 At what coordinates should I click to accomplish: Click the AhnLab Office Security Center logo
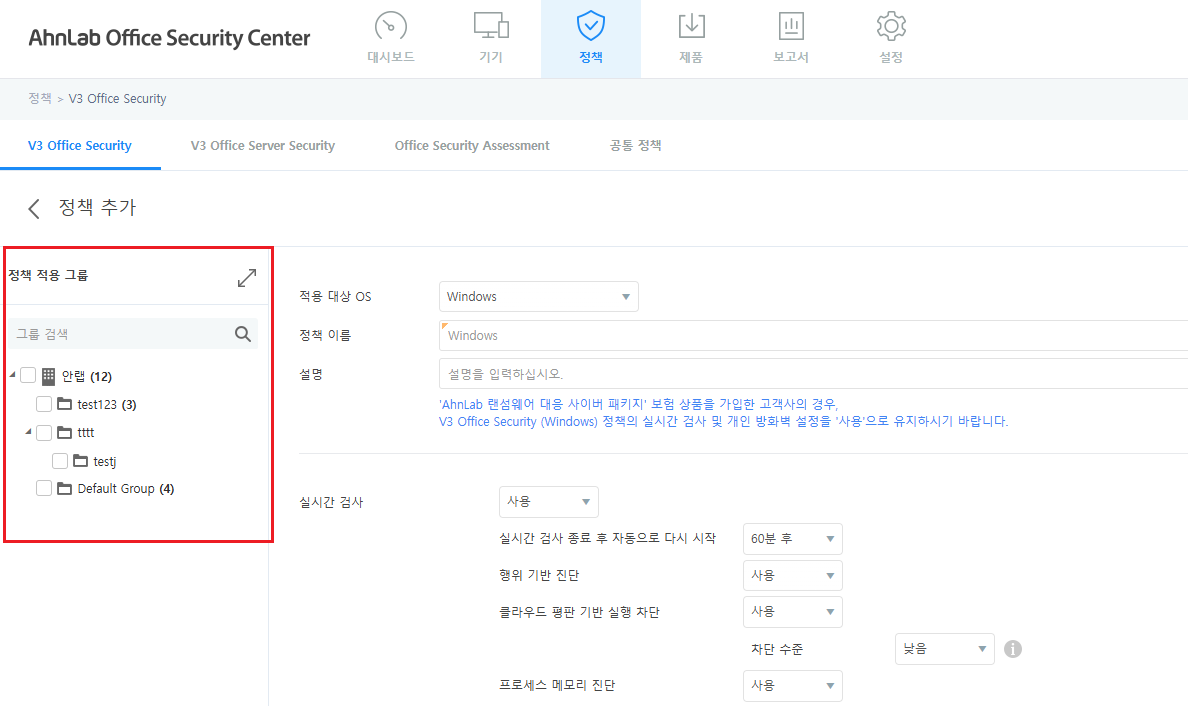[x=170, y=38]
